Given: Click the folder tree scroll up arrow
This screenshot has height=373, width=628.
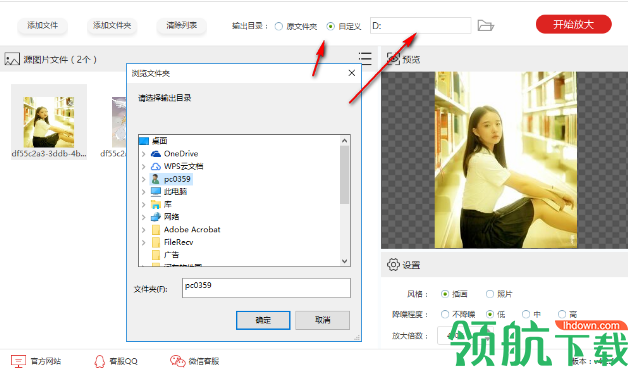Looking at the screenshot, I should click(344, 141).
